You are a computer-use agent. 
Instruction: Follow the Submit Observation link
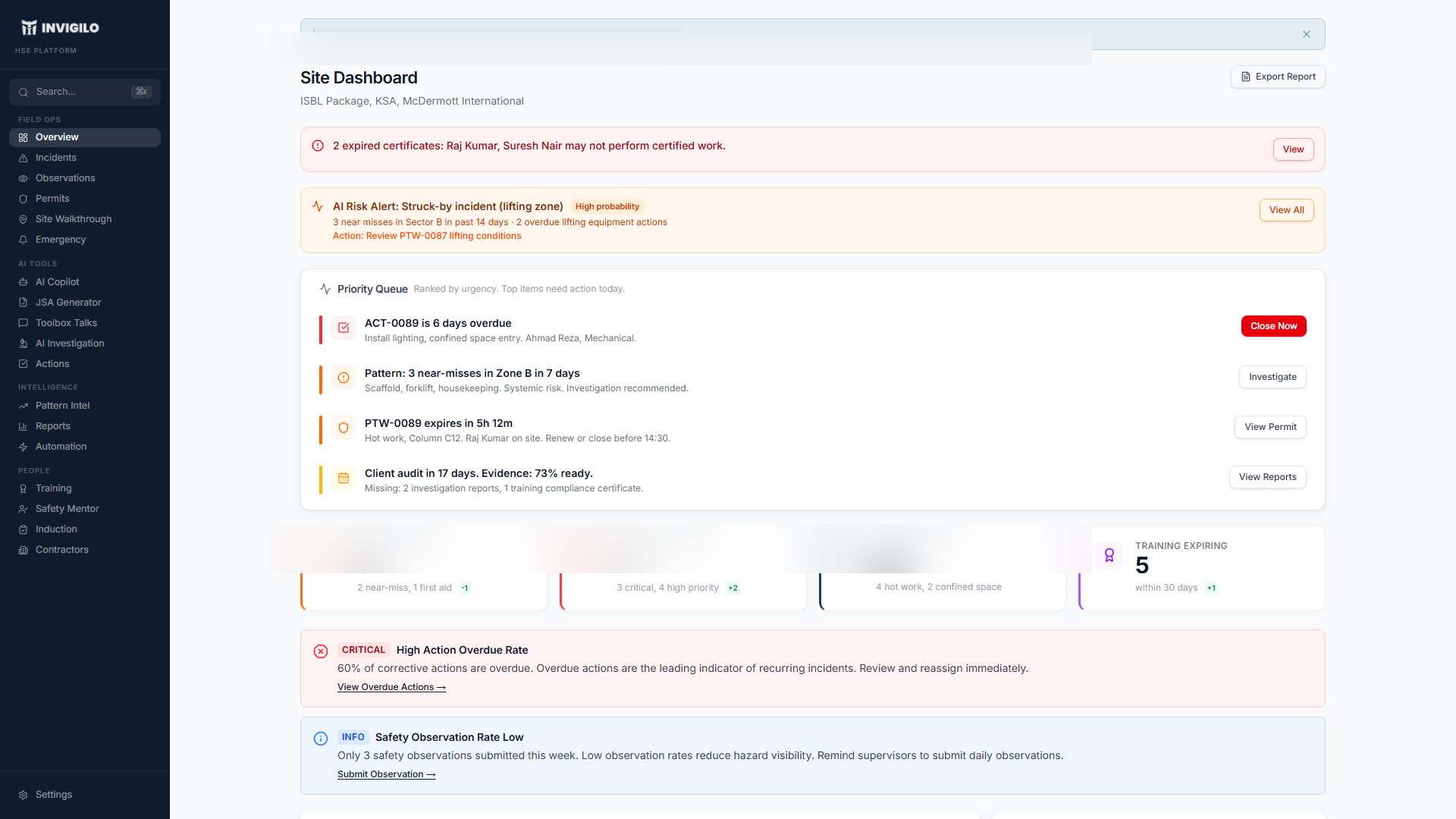[x=386, y=774]
